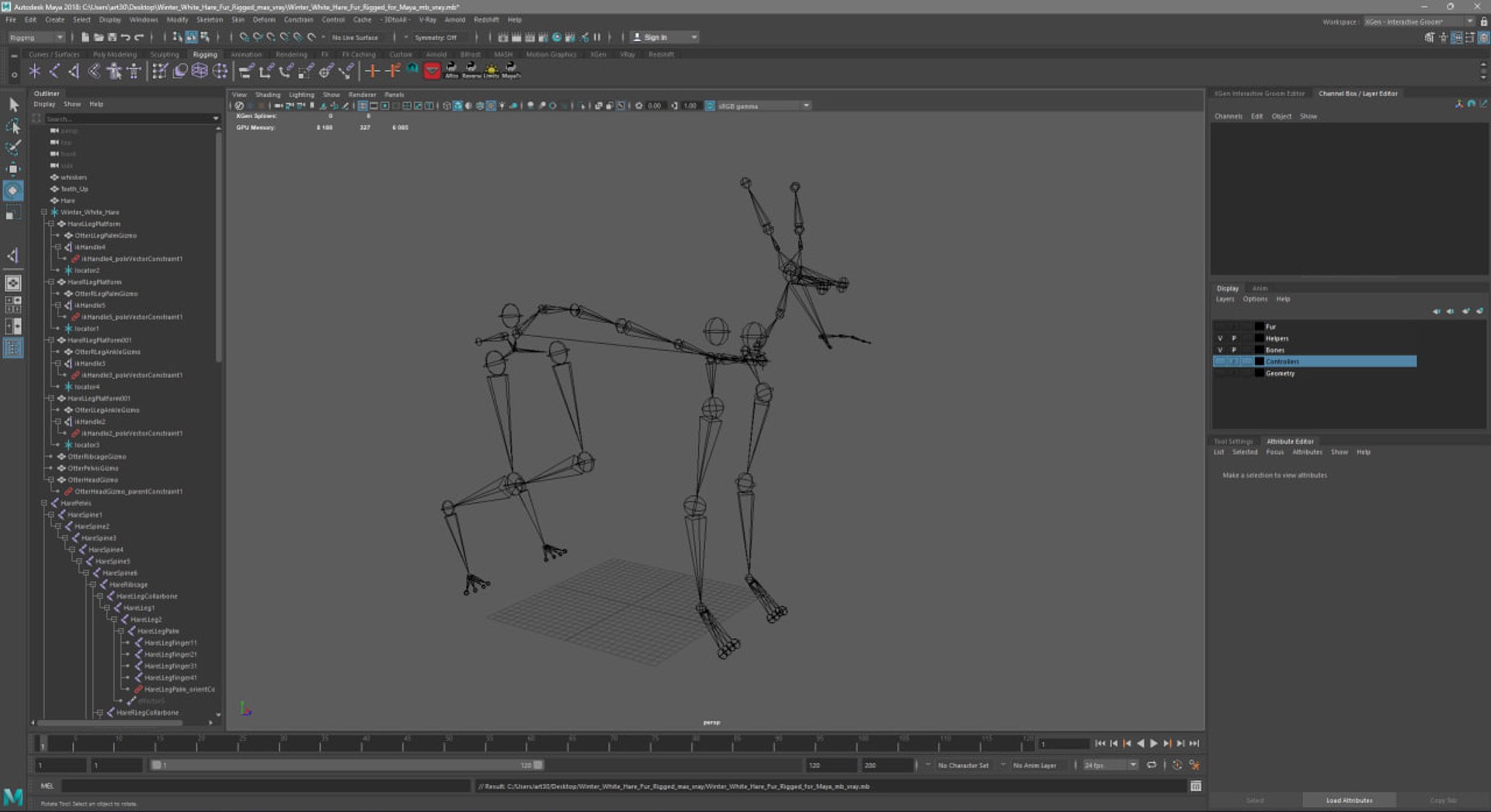Viewport: 1491px width, 812px height.
Task: Toggle playback P box of Helpers layer
Action: tap(1234, 338)
